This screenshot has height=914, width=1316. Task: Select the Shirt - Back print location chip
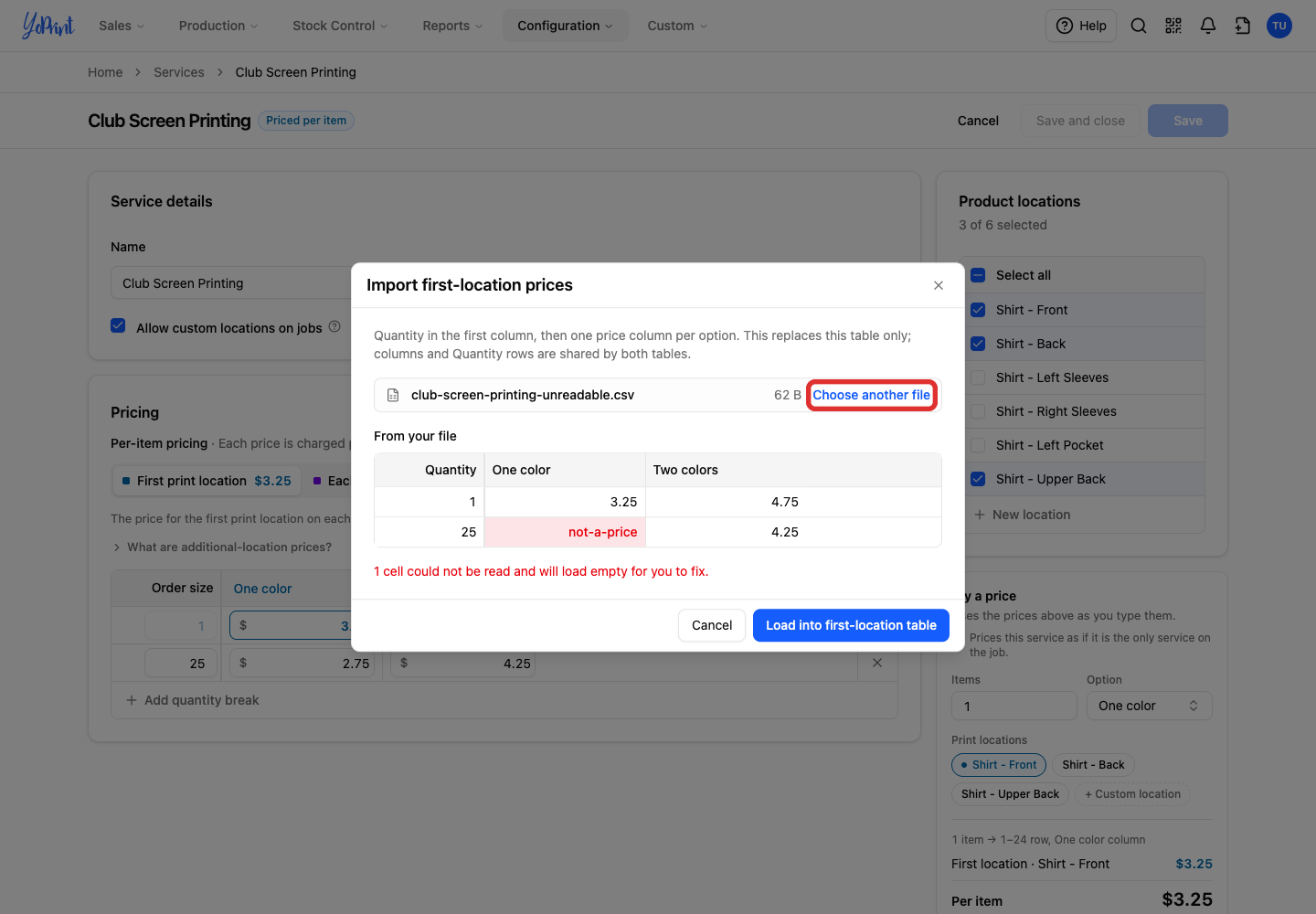pyautogui.click(x=1093, y=765)
